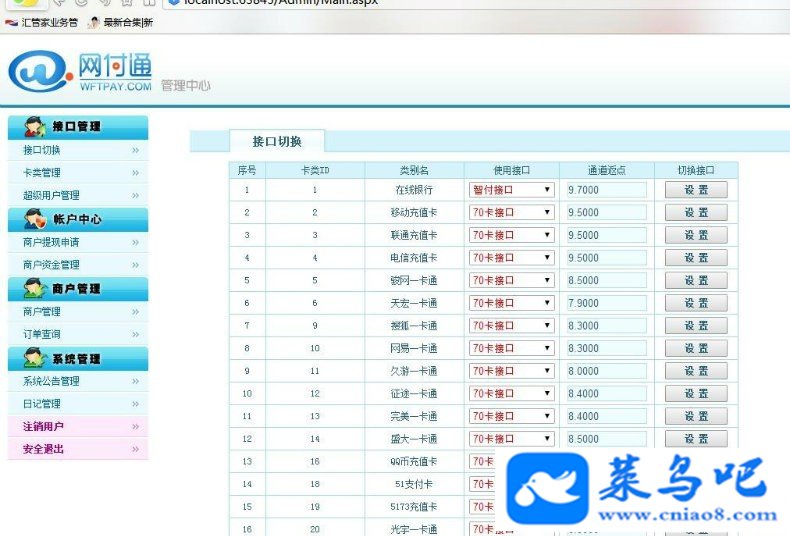Open the 最新合集 bookmark
The width and height of the screenshot is (790, 536).
pos(120,22)
